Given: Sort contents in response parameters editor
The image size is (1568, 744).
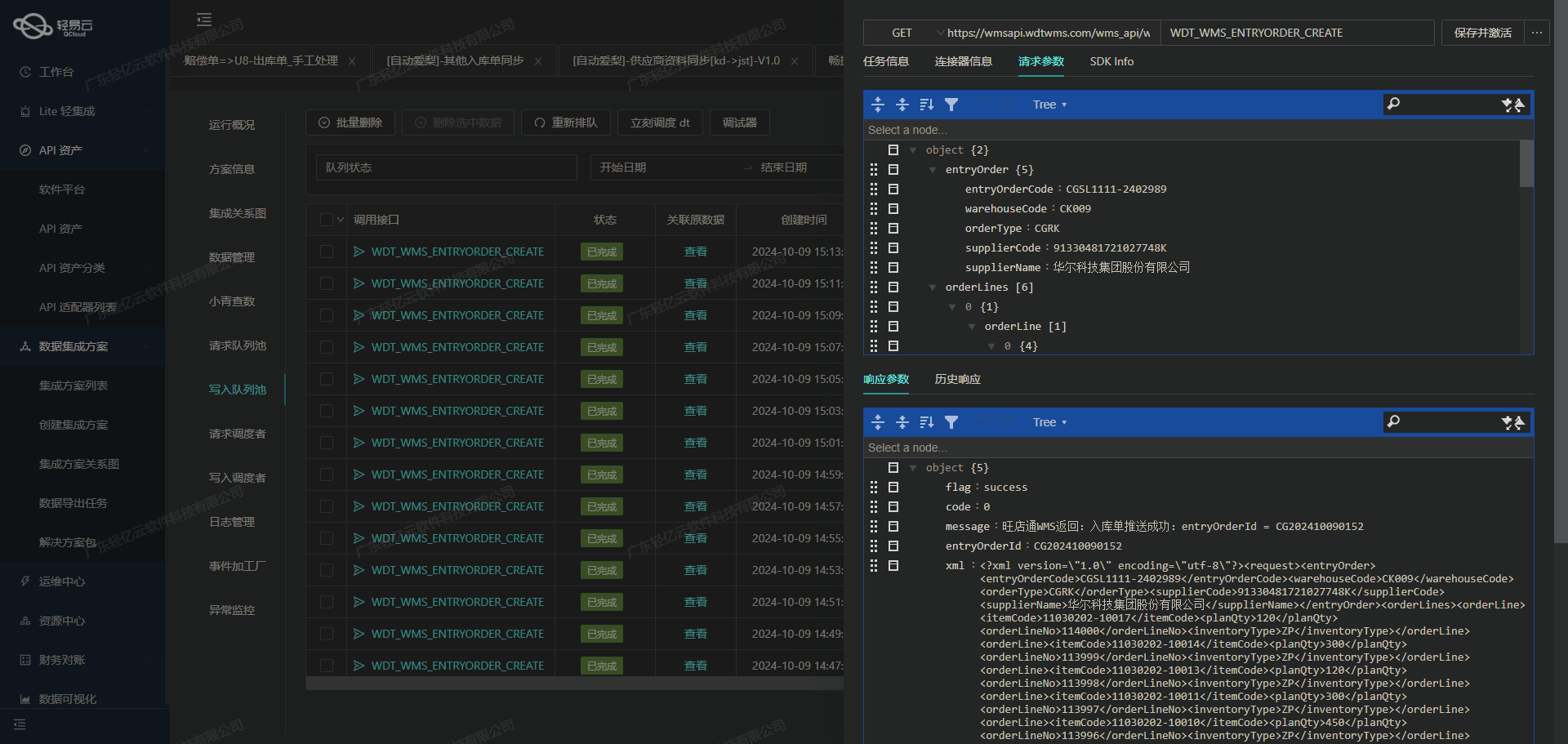Looking at the screenshot, I should point(927,422).
